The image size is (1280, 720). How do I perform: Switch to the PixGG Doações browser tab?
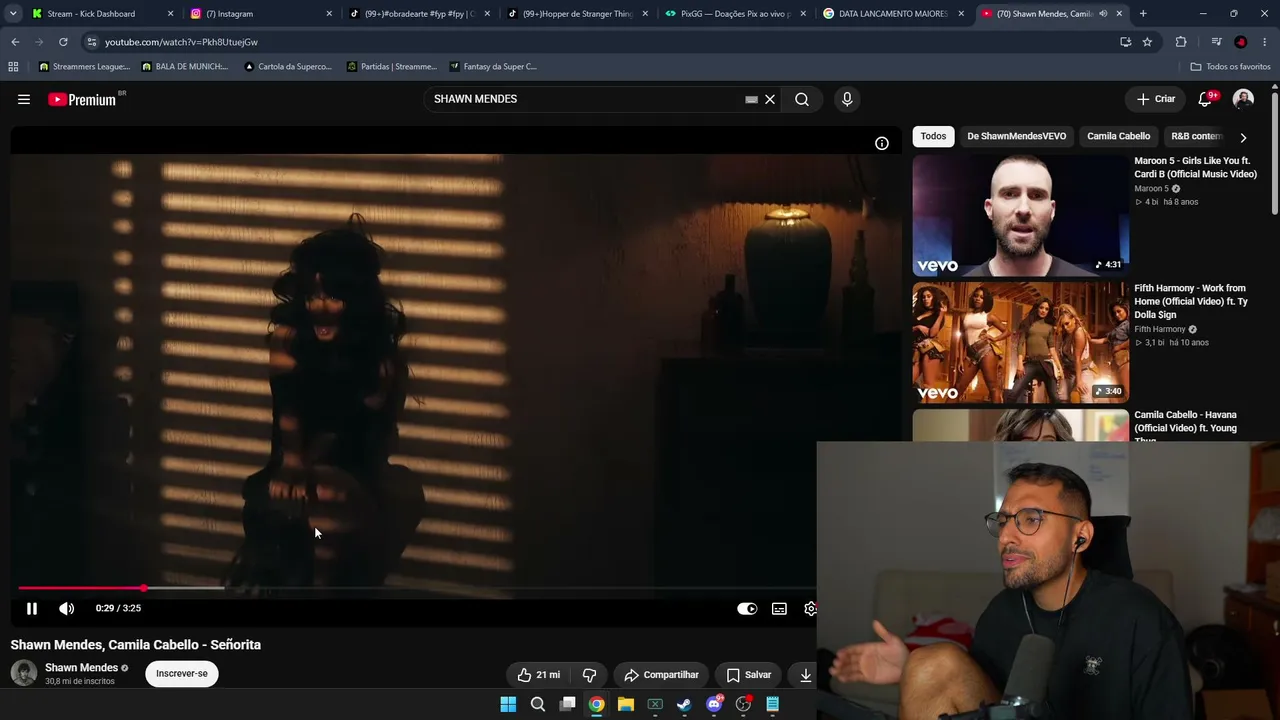[736, 14]
